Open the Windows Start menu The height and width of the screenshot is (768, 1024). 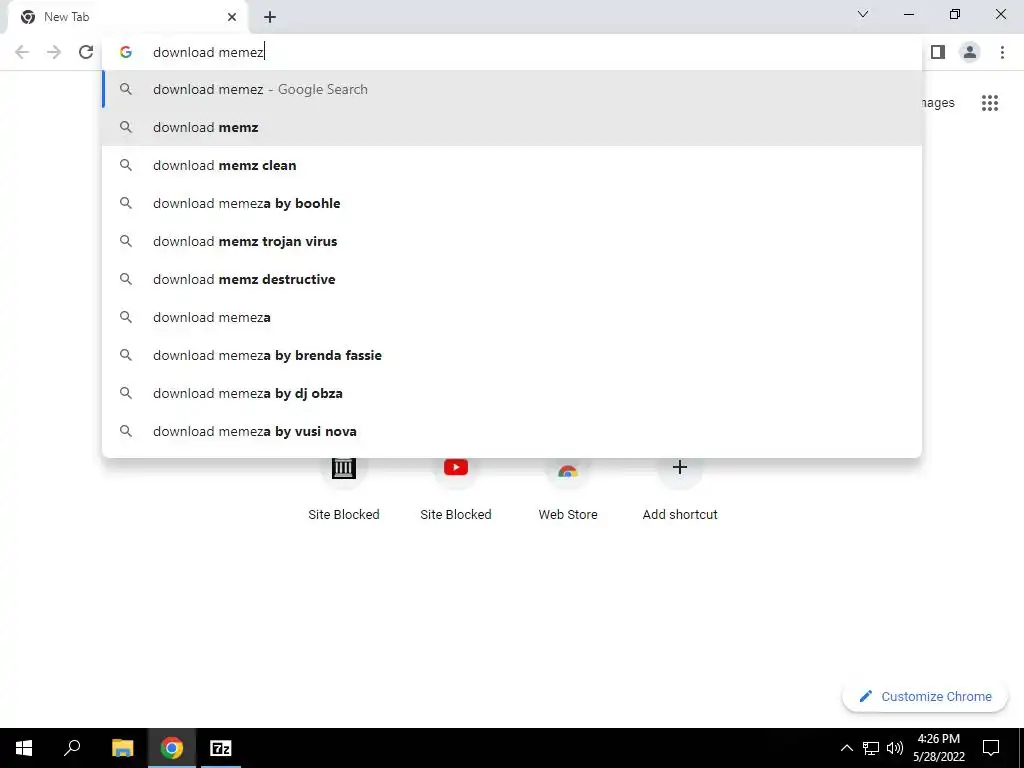(24, 748)
